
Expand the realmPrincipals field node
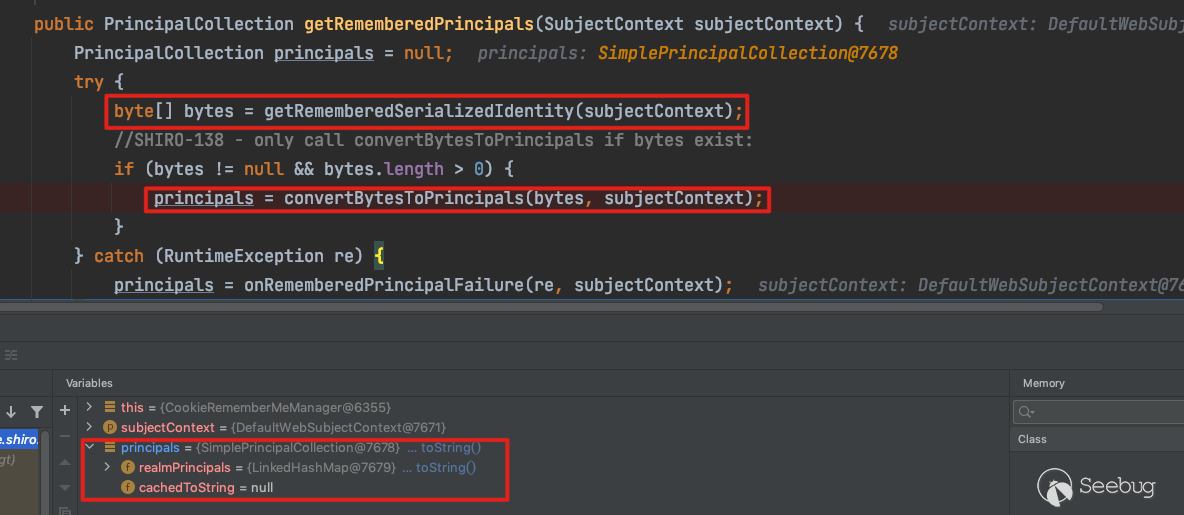coord(108,467)
